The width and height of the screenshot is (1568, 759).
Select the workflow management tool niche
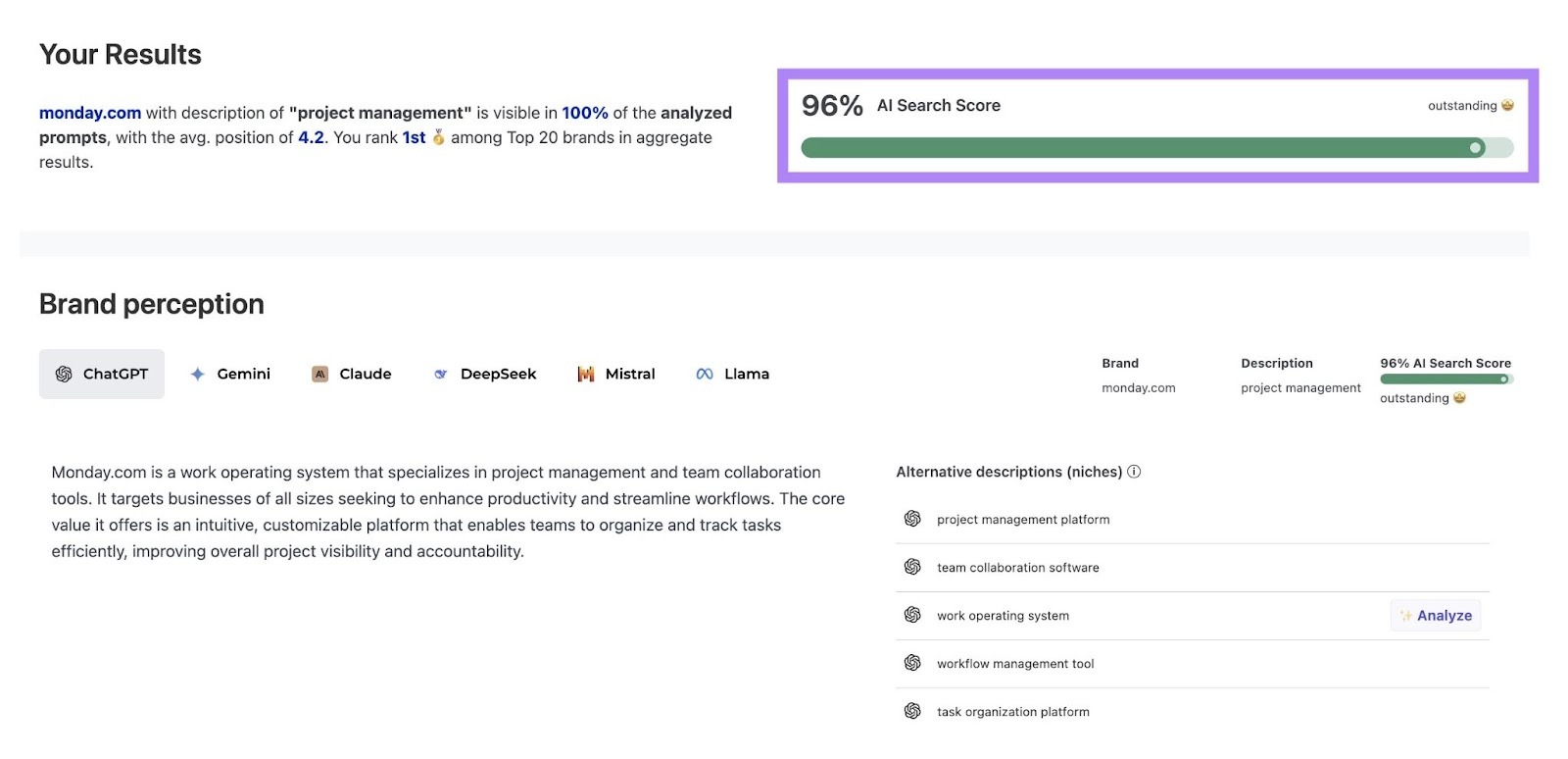click(1015, 664)
